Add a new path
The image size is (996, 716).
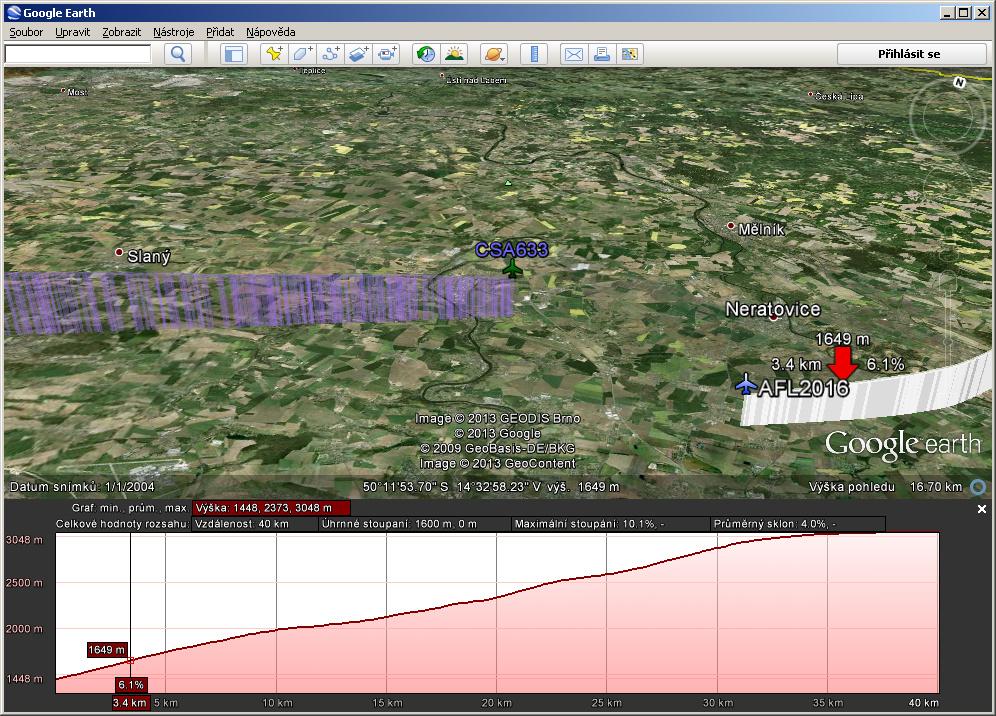331,54
